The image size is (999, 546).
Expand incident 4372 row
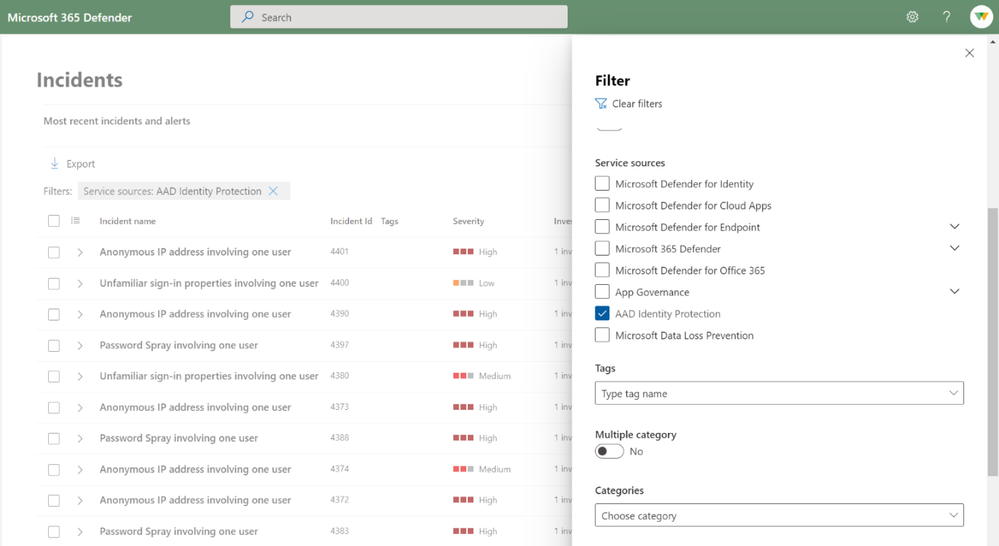tap(80, 501)
